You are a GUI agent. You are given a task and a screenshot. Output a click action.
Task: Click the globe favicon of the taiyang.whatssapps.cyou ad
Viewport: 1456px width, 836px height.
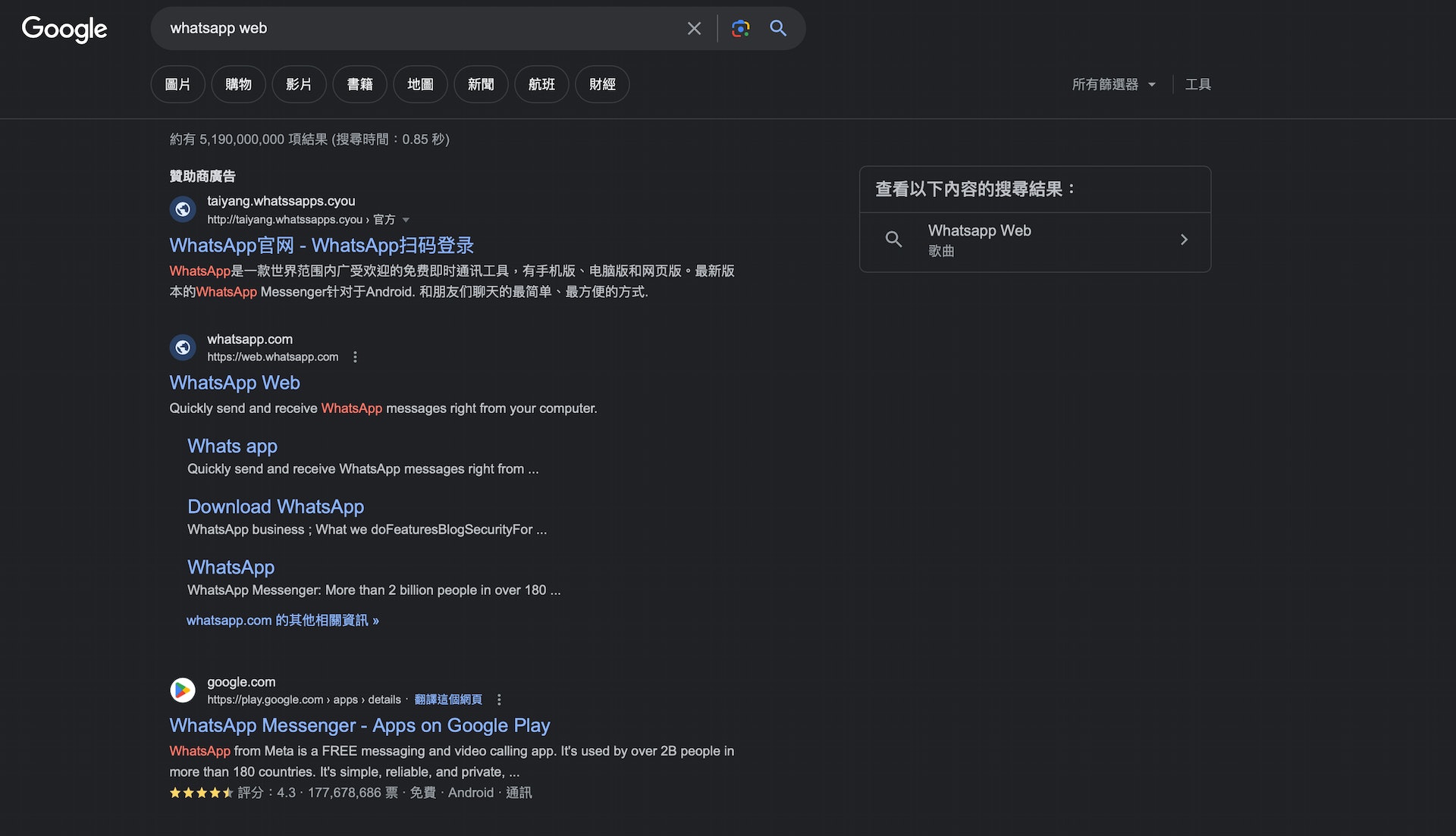(183, 209)
